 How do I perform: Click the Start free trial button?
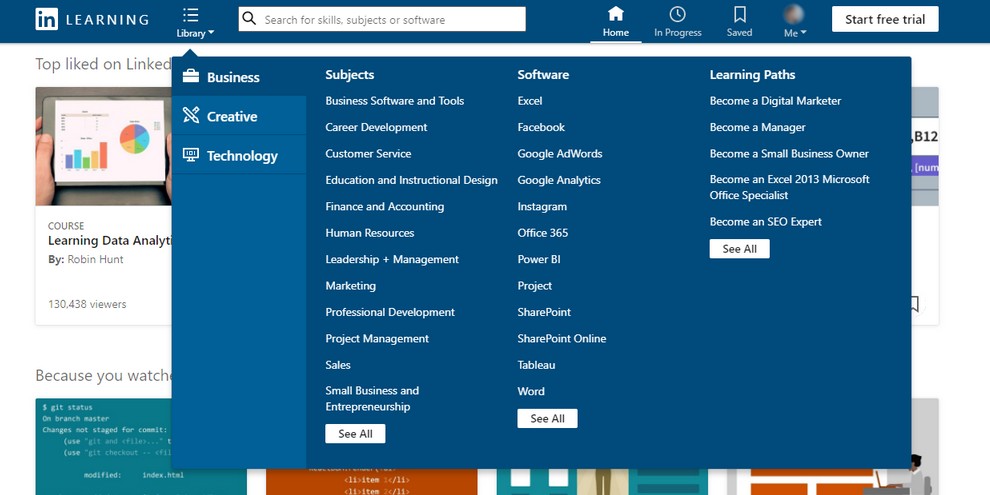[885, 19]
